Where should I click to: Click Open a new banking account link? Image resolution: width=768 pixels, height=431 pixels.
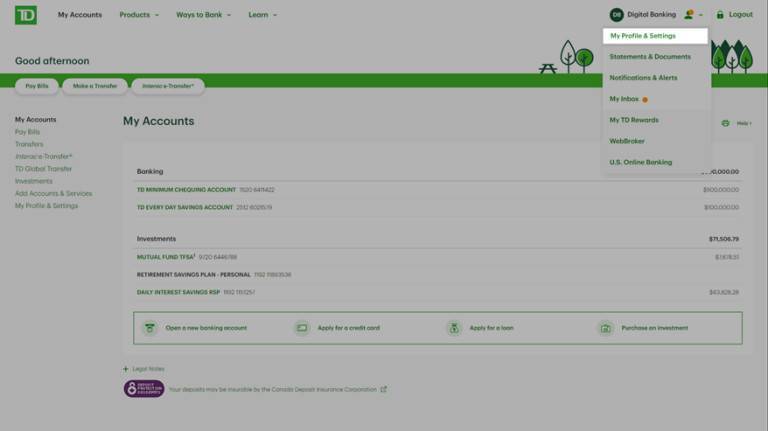[x=206, y=328]
